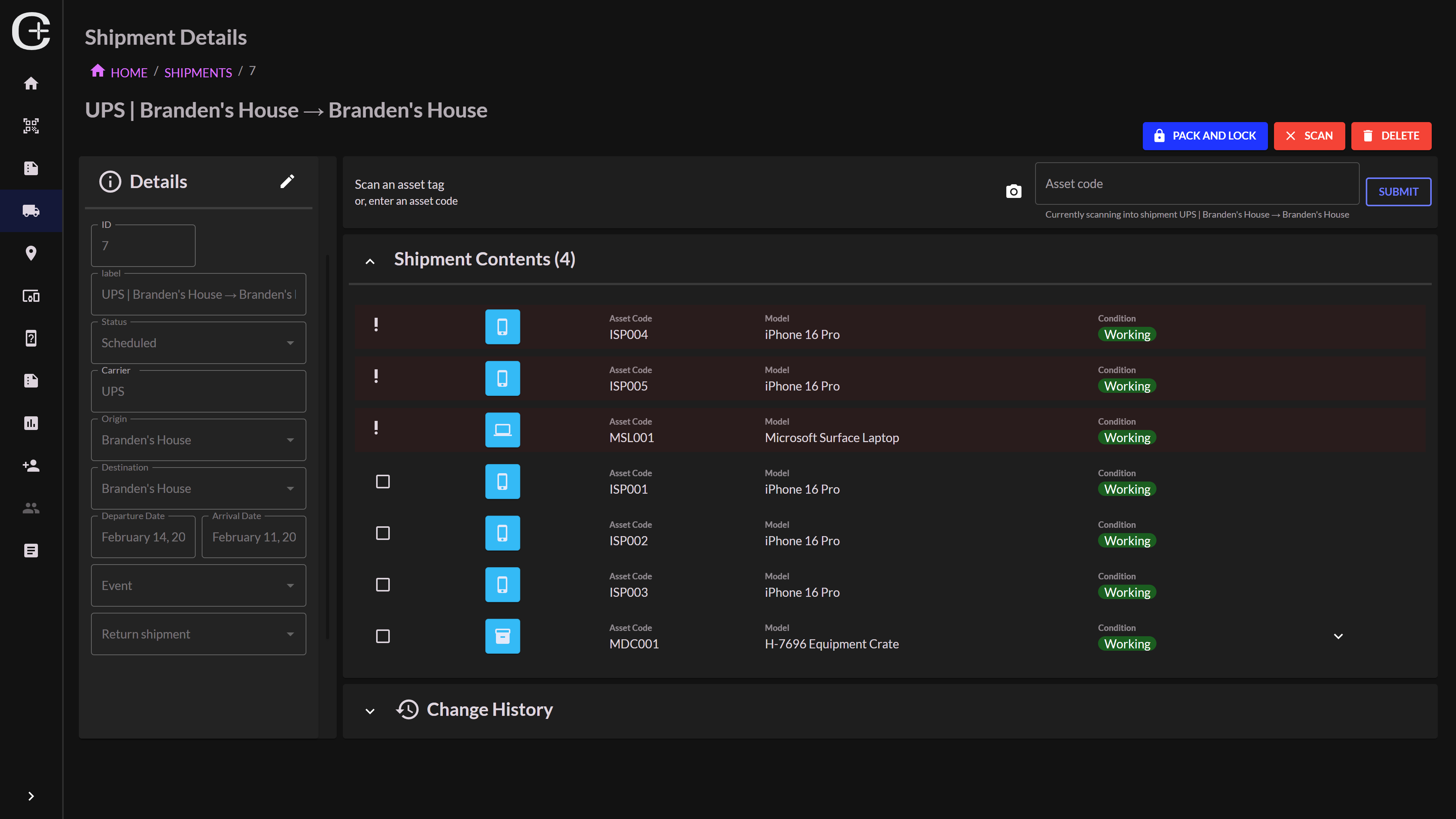Click the PACK AND LOCK button

(1205, 136)
